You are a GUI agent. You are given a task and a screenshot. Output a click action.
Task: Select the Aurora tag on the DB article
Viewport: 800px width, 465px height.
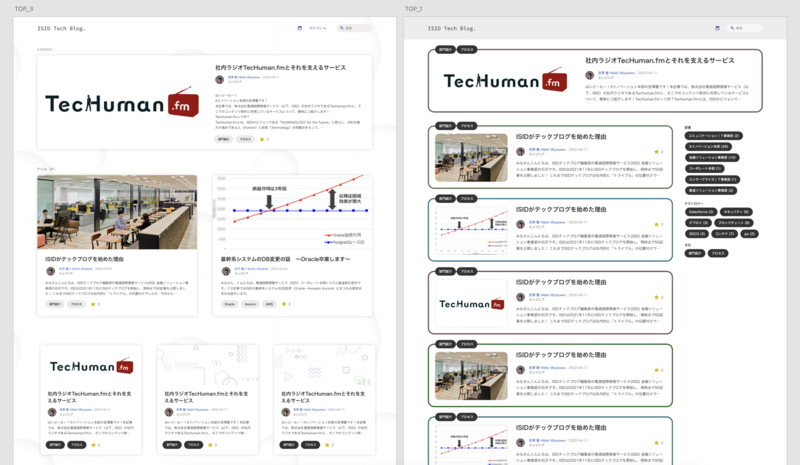pyautogui.click(x=250, y=304)
